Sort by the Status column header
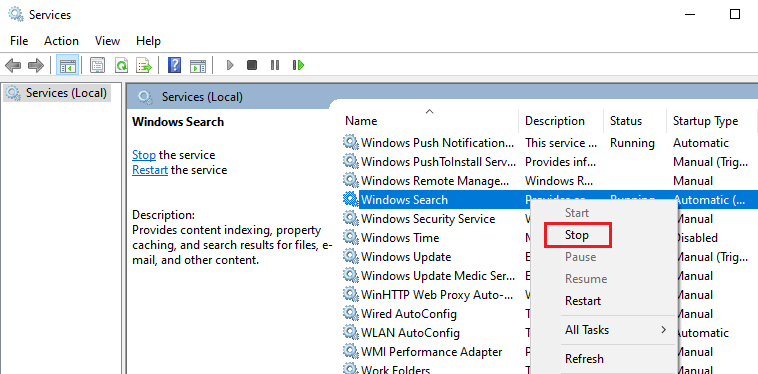This screenshot has height=374, width=758. point(635,120)
